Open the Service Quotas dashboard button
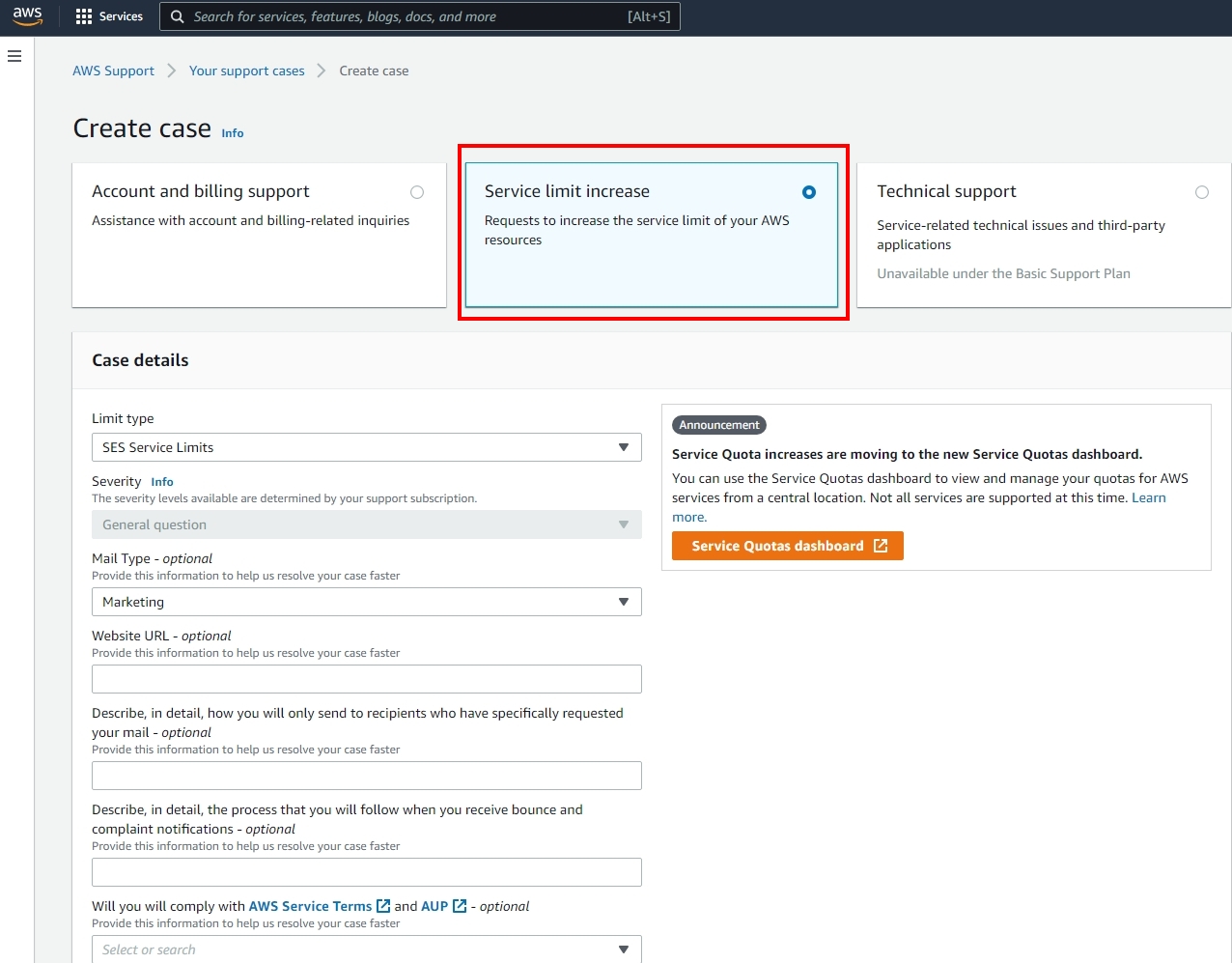 (788, 546)
